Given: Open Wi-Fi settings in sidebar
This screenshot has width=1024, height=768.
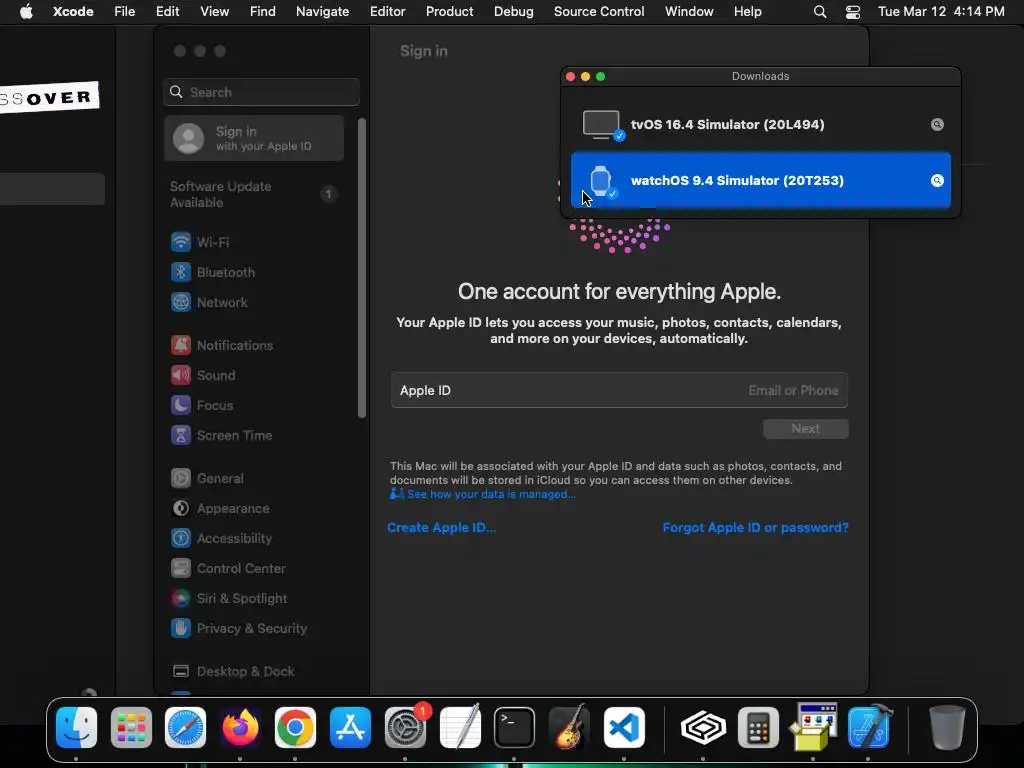Looking at the screenshot, I should click(x=200, y=242).
